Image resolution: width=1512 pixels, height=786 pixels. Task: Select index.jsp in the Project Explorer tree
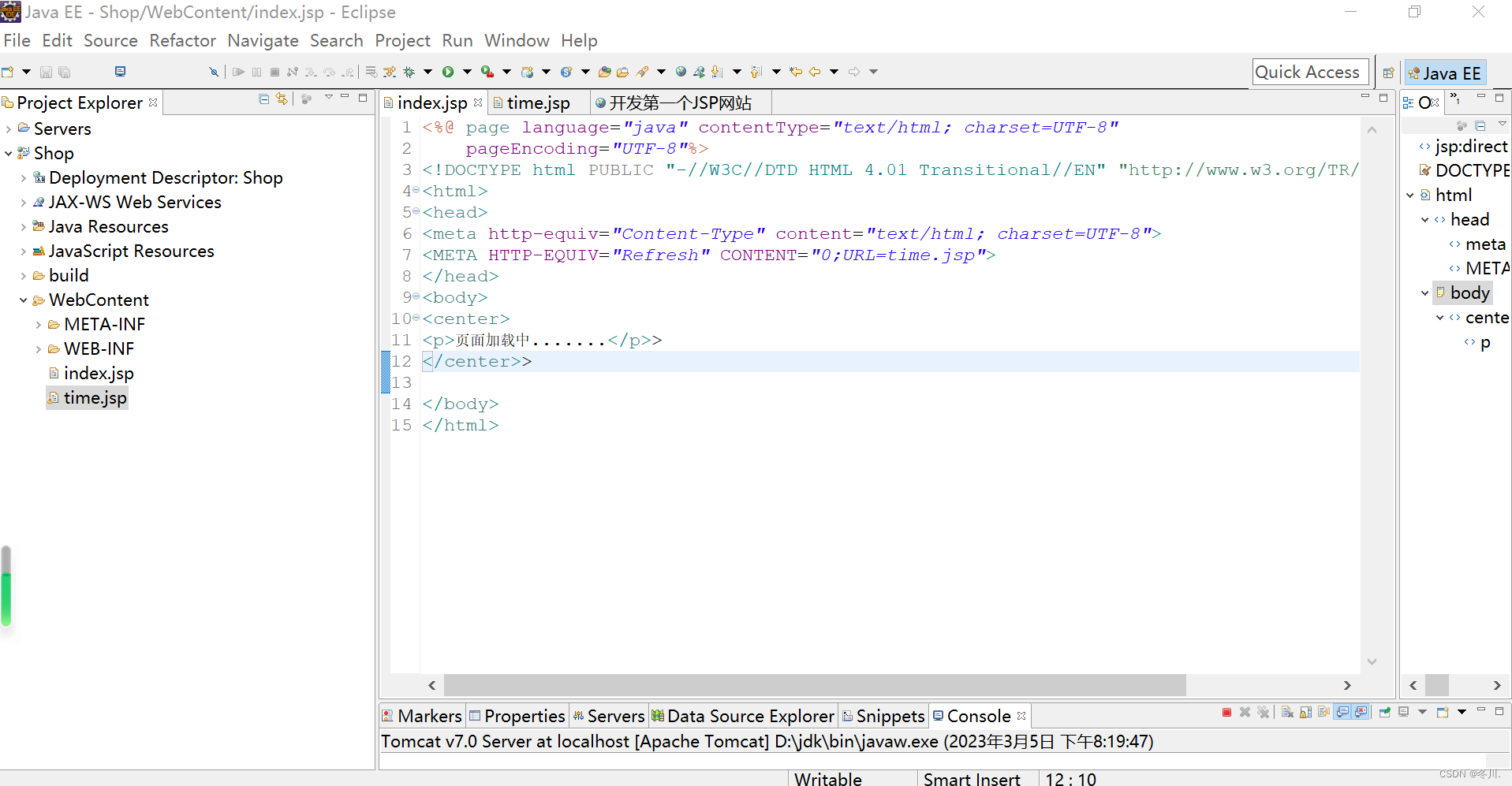[99, 373]
